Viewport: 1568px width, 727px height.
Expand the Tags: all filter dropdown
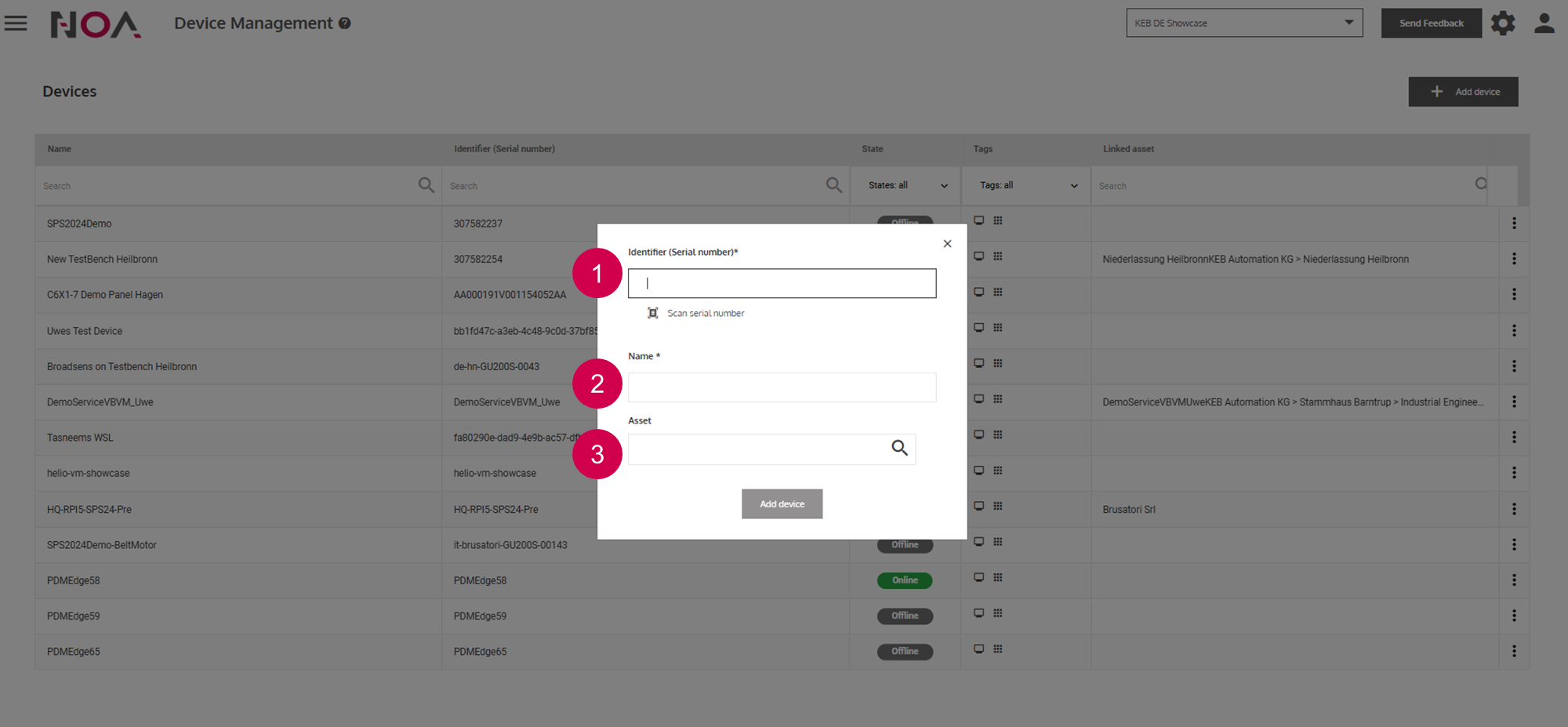1027,186
